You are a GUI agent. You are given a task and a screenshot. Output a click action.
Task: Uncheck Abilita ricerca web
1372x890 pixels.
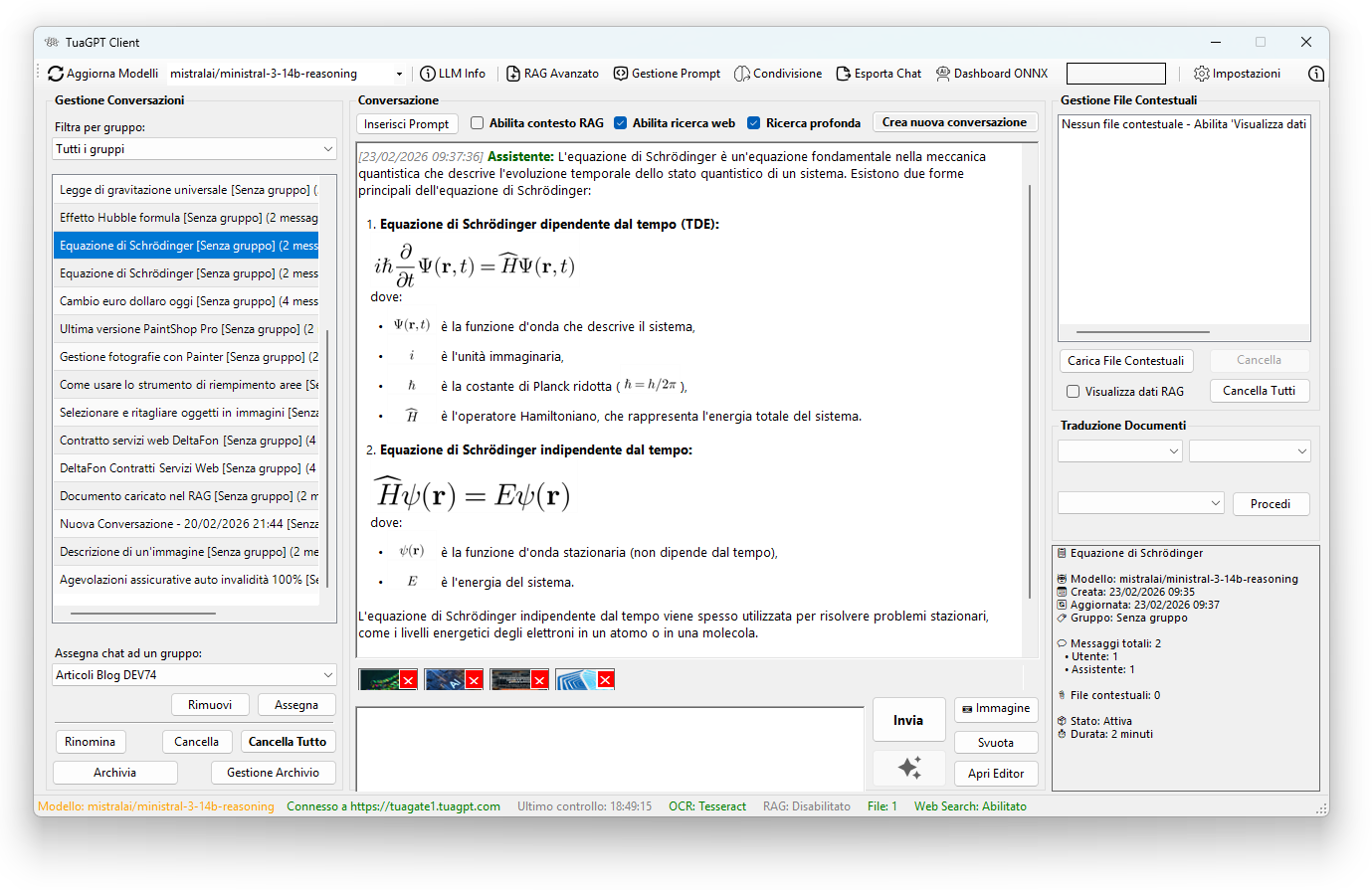(621, 123)
